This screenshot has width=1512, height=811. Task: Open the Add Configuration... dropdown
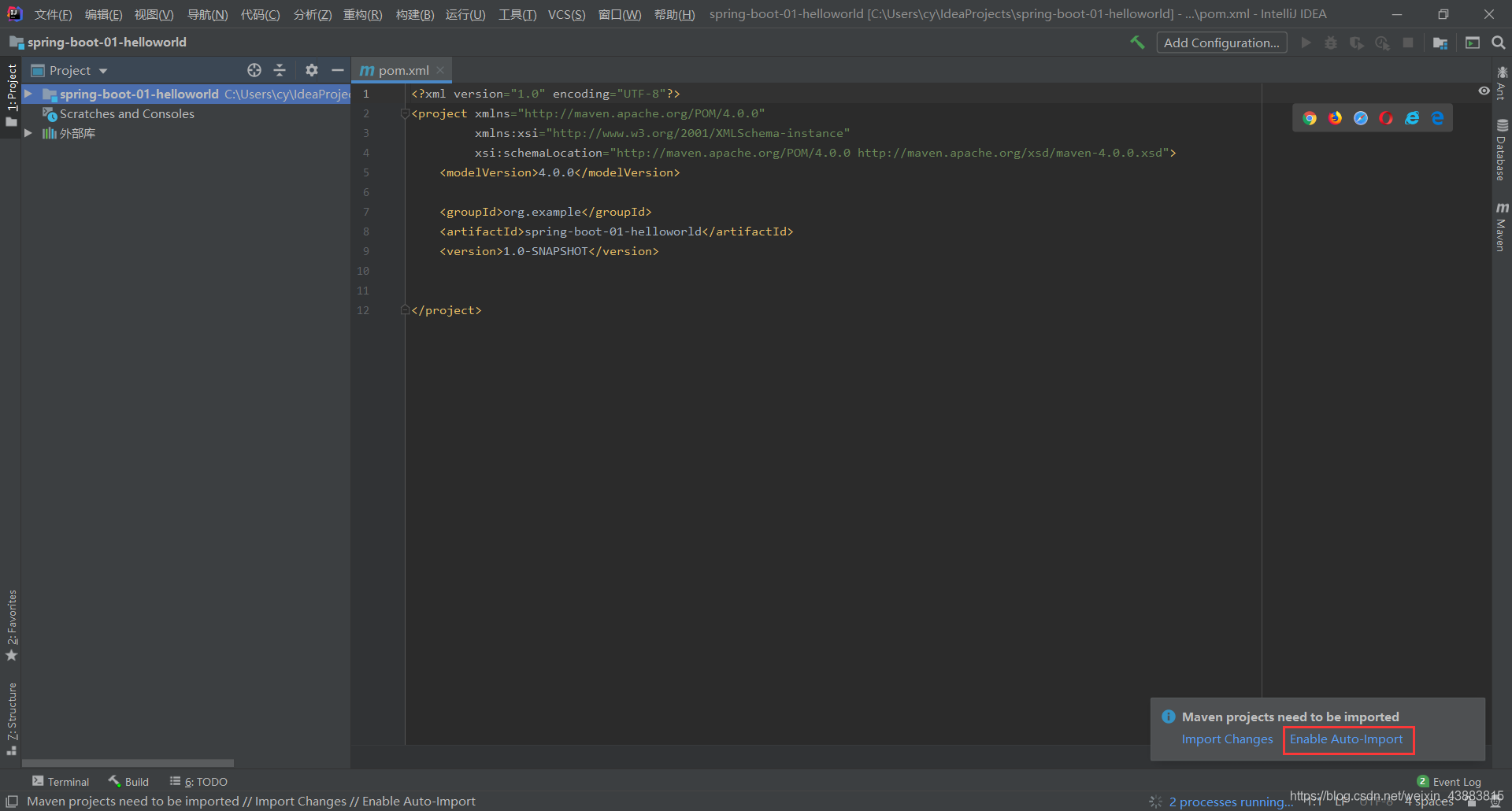tap(1221, 43)
